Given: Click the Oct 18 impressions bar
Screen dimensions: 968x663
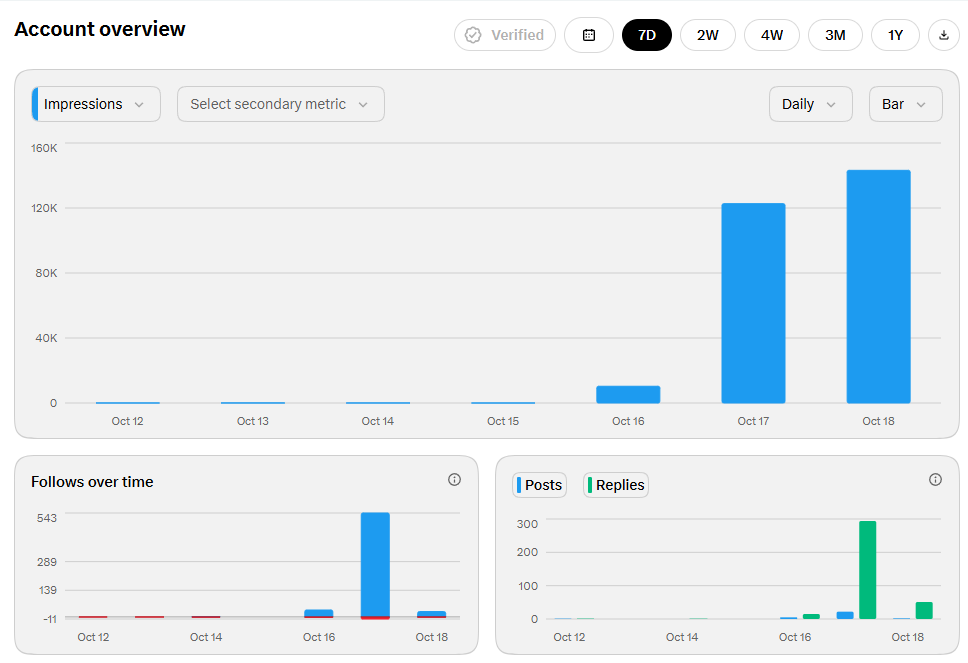Looking at the screenshot, I should [878, 286].
